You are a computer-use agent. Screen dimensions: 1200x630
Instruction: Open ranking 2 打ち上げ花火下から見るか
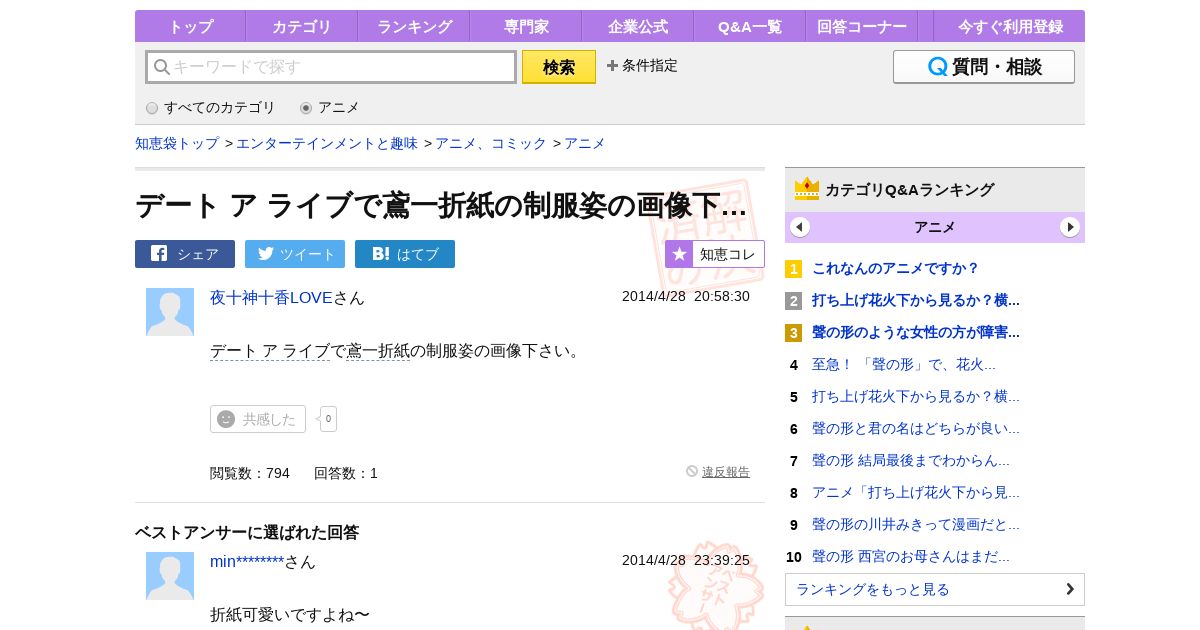[916, 300]
